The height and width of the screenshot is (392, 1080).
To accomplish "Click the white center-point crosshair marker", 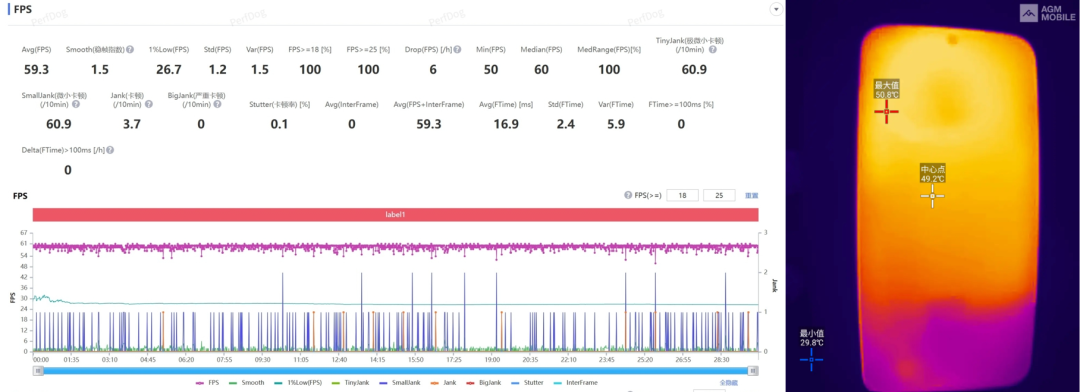I will (x=933, y=196).
